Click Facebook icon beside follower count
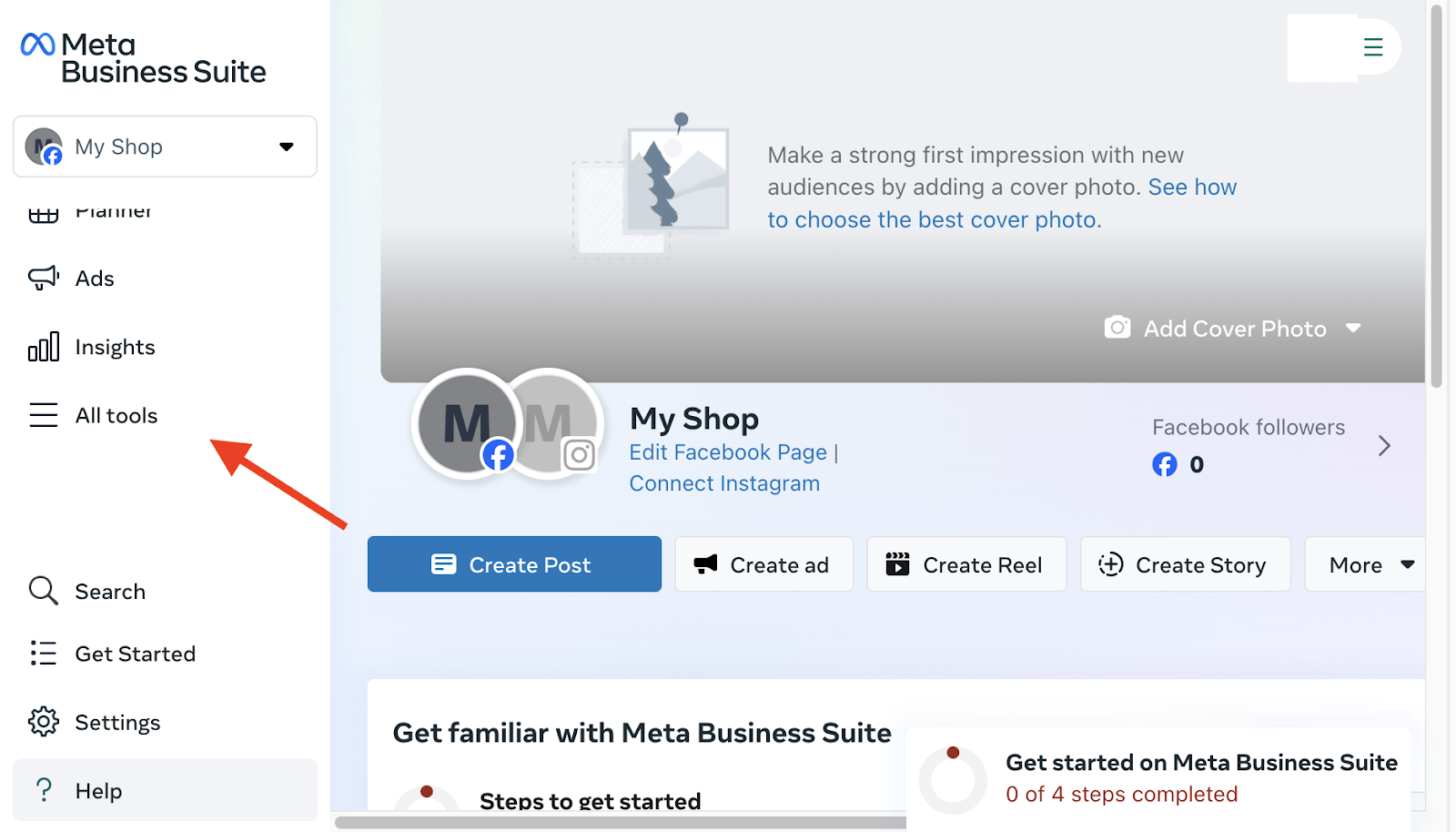The height and width of the screenshot is (832, 1456). click(1165, 464)
